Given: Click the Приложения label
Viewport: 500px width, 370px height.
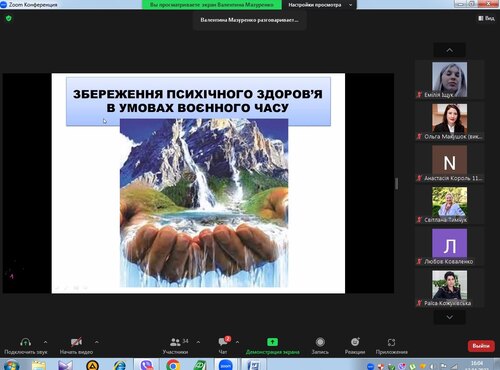Looking at the screenshot, I should 391,352.
